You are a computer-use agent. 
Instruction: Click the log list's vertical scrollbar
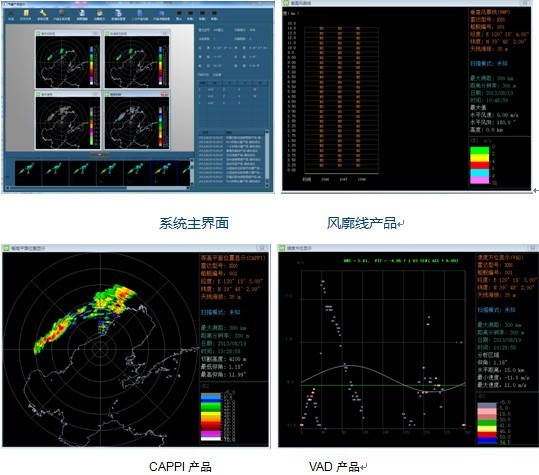click(x=267, y=159)
